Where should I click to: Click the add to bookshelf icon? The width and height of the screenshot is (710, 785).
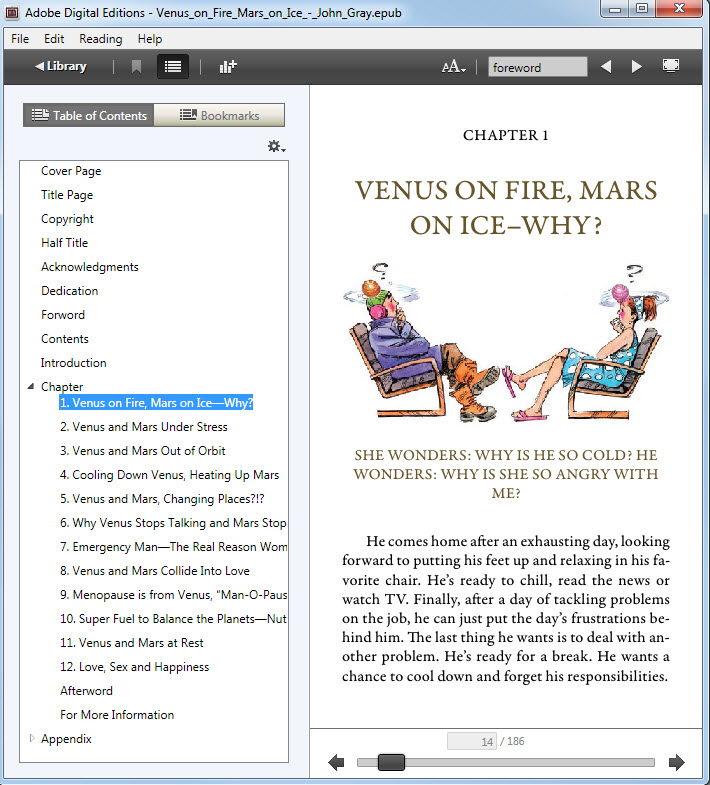pyautogui.click(x=228, y=67)
